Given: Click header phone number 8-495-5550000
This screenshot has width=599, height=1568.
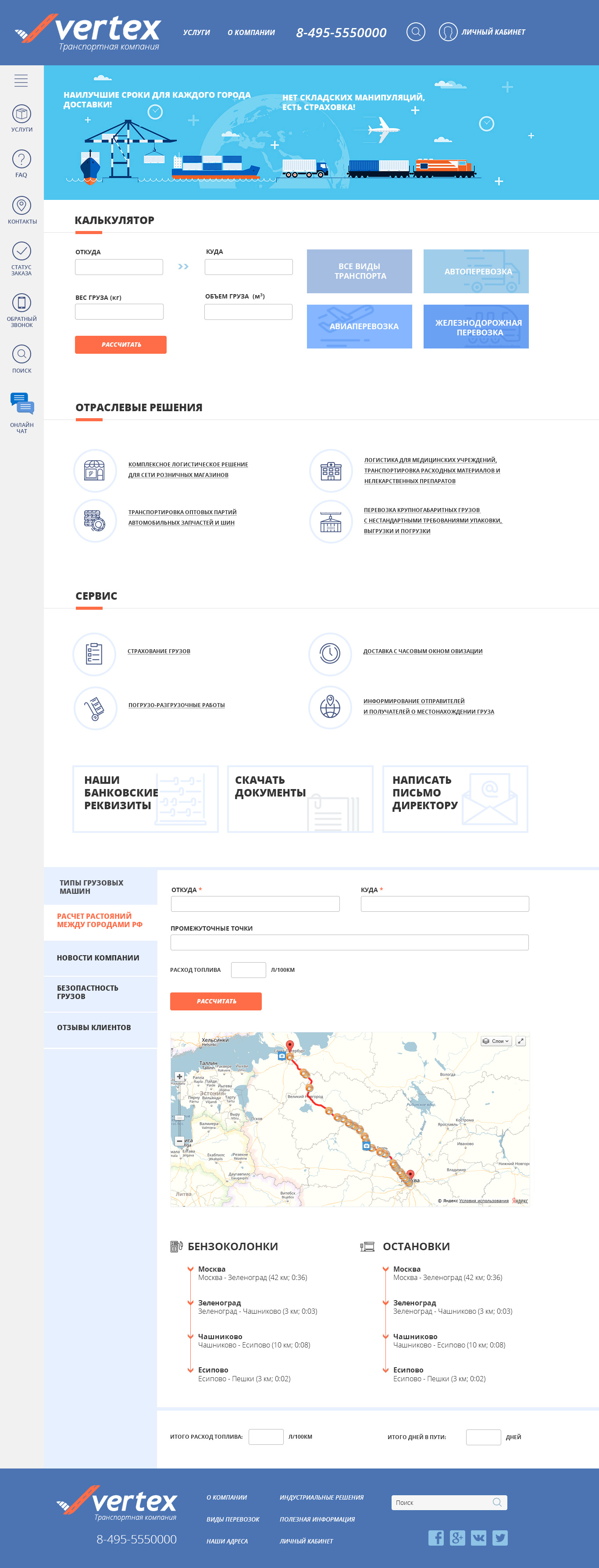Looking at the screenshot, I should (x=341, y=33).
